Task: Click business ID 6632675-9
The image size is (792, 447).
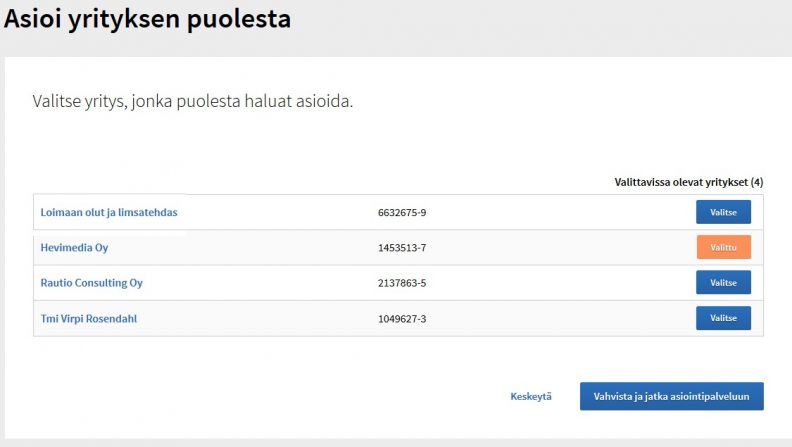Action: click(402, 213)
